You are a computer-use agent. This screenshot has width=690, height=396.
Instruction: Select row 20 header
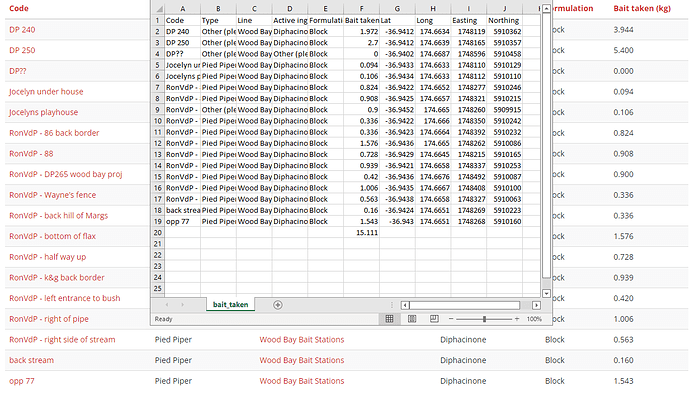158,233
